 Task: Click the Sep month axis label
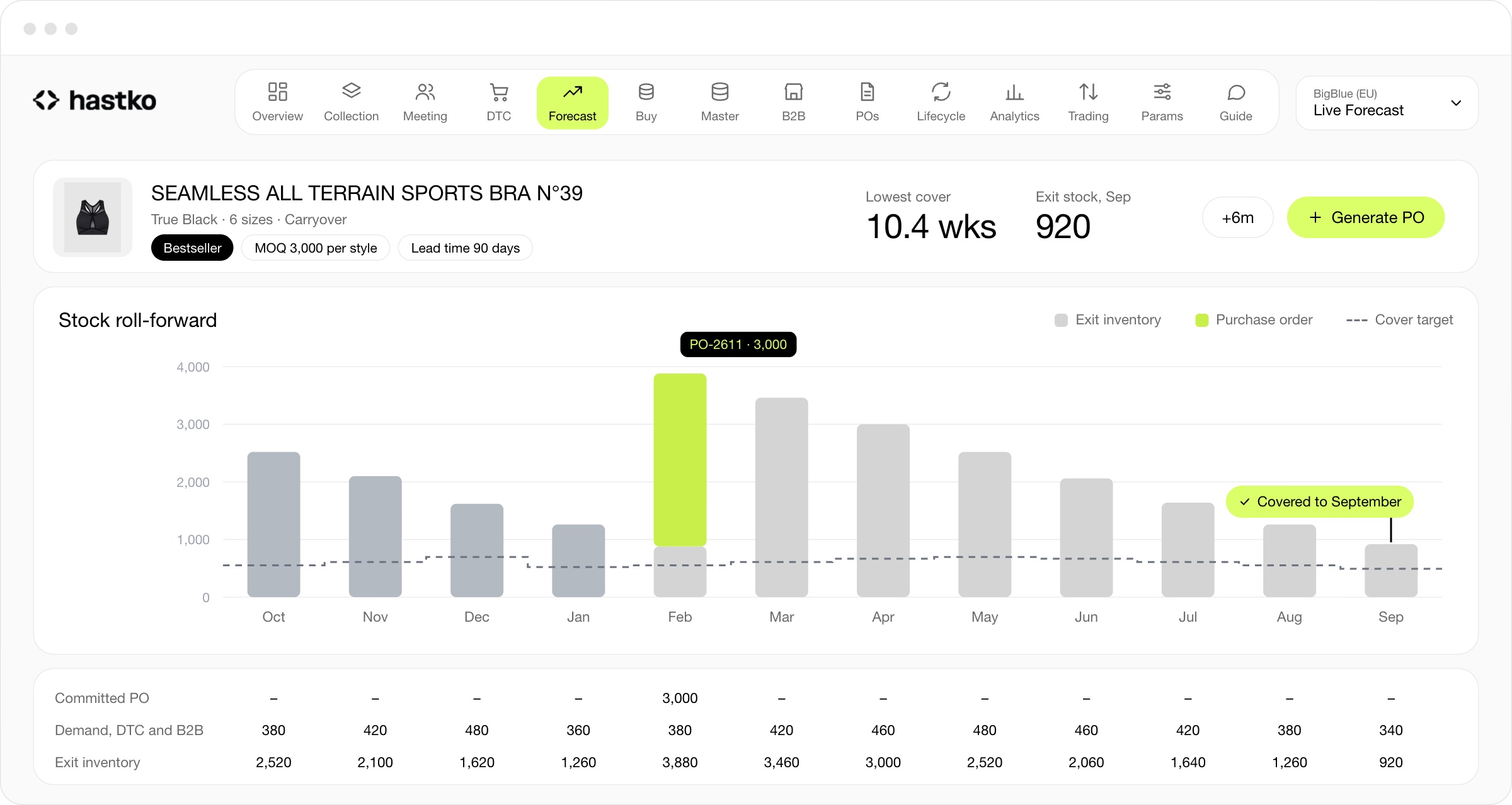pos(1390,617)
